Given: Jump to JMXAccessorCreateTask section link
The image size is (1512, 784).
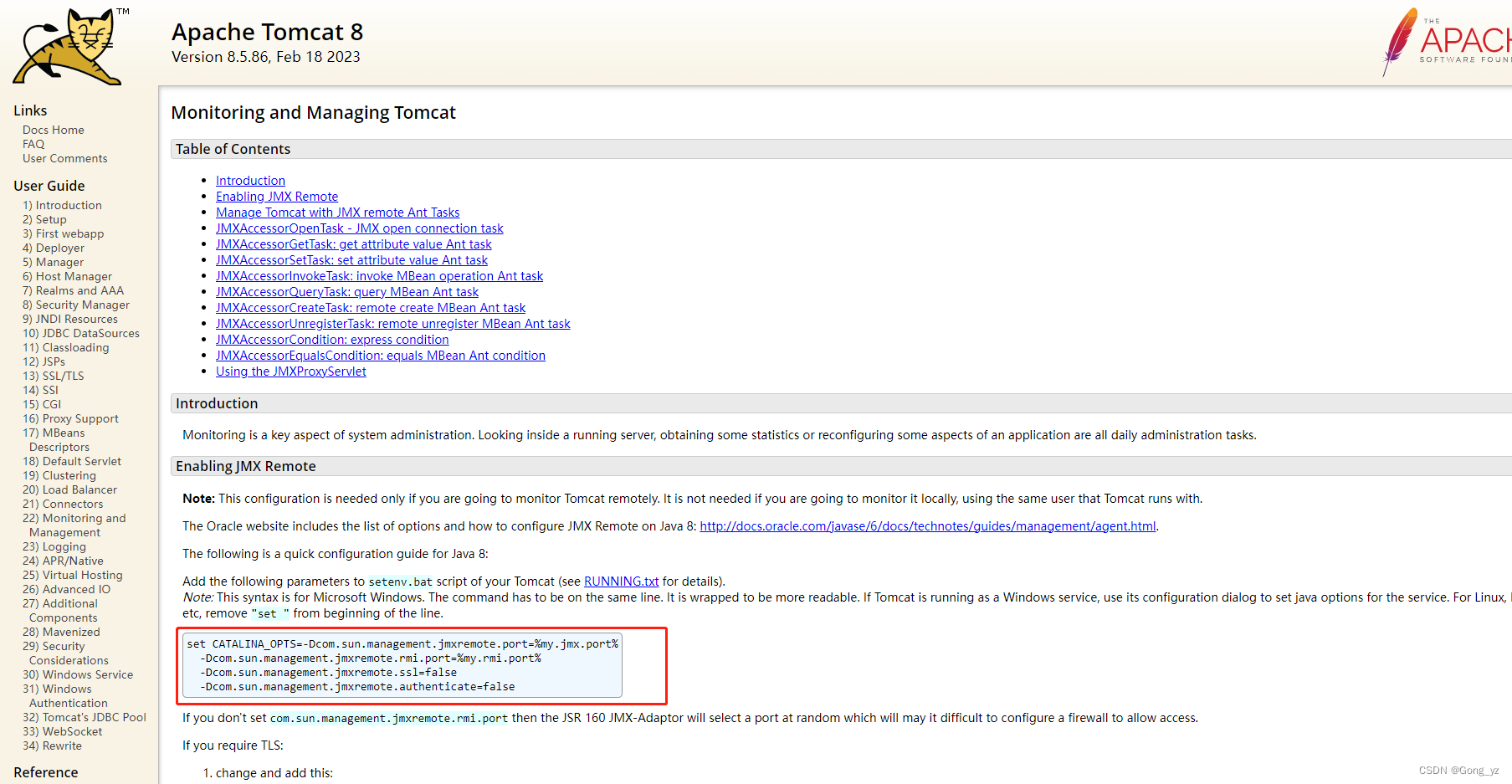Looking at the screenshot, I should pyautogui.click(x=371, y=307).
